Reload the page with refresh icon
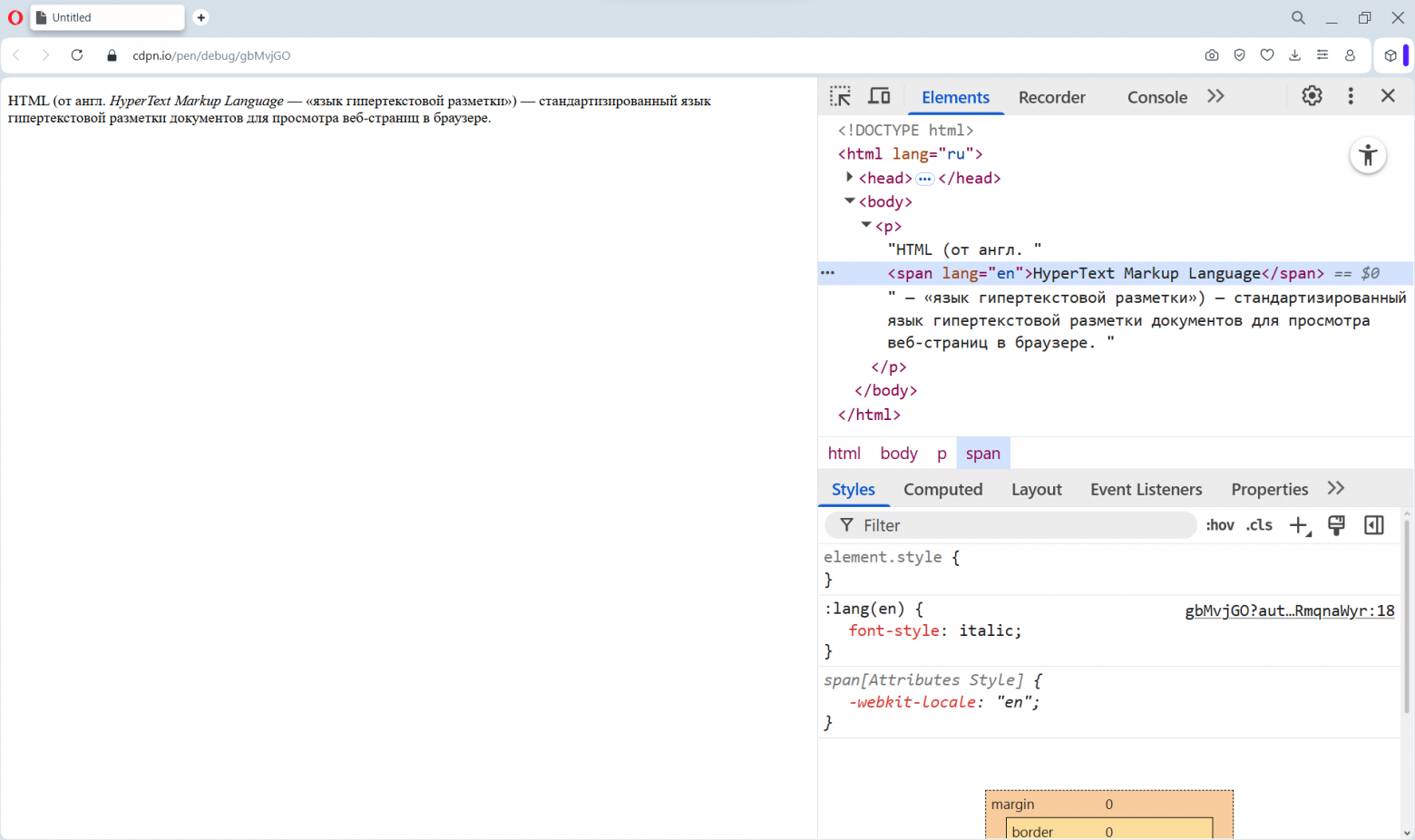The height and width of the screenshot is (840, 1415). [77, 55]
